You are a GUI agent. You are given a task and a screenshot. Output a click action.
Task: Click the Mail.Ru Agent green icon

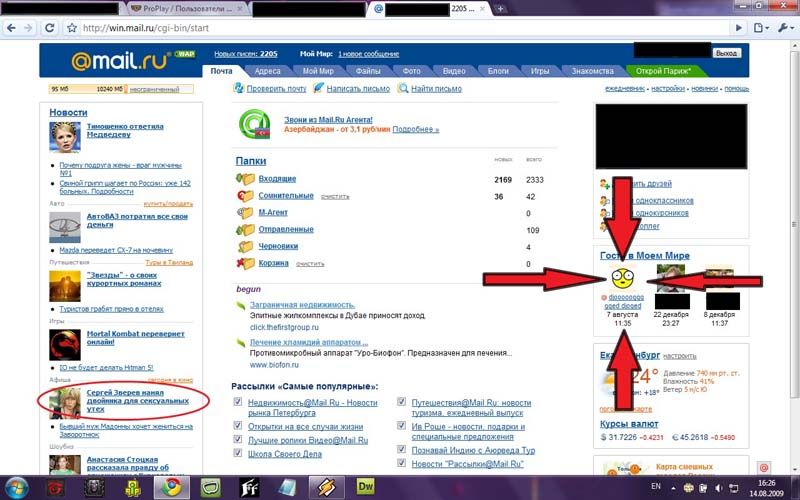pyautogui.click(x=254, y=124)
